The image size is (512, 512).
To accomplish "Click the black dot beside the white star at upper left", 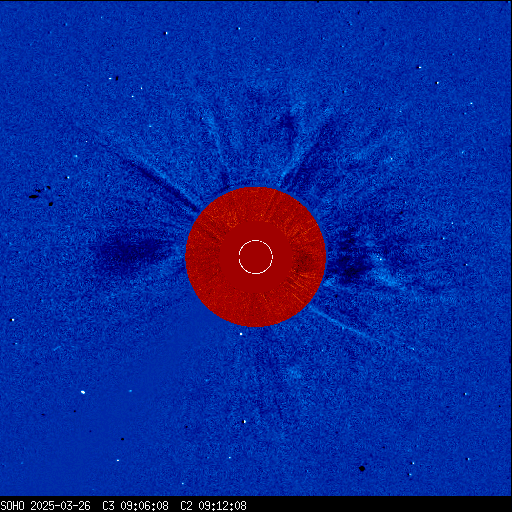I will [x=117, y=79].
